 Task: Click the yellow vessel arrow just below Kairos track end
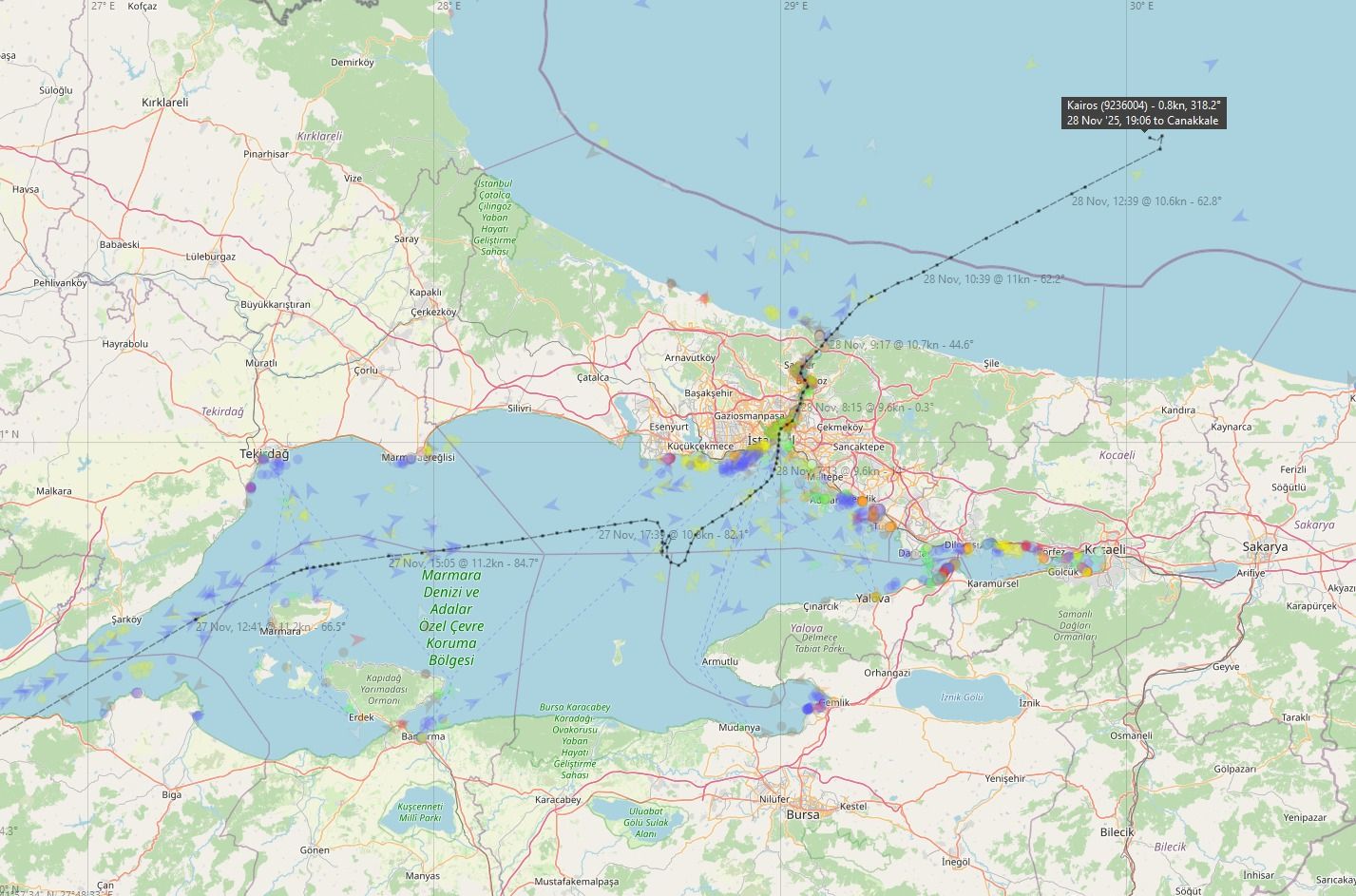click(x=1136, y=175)
